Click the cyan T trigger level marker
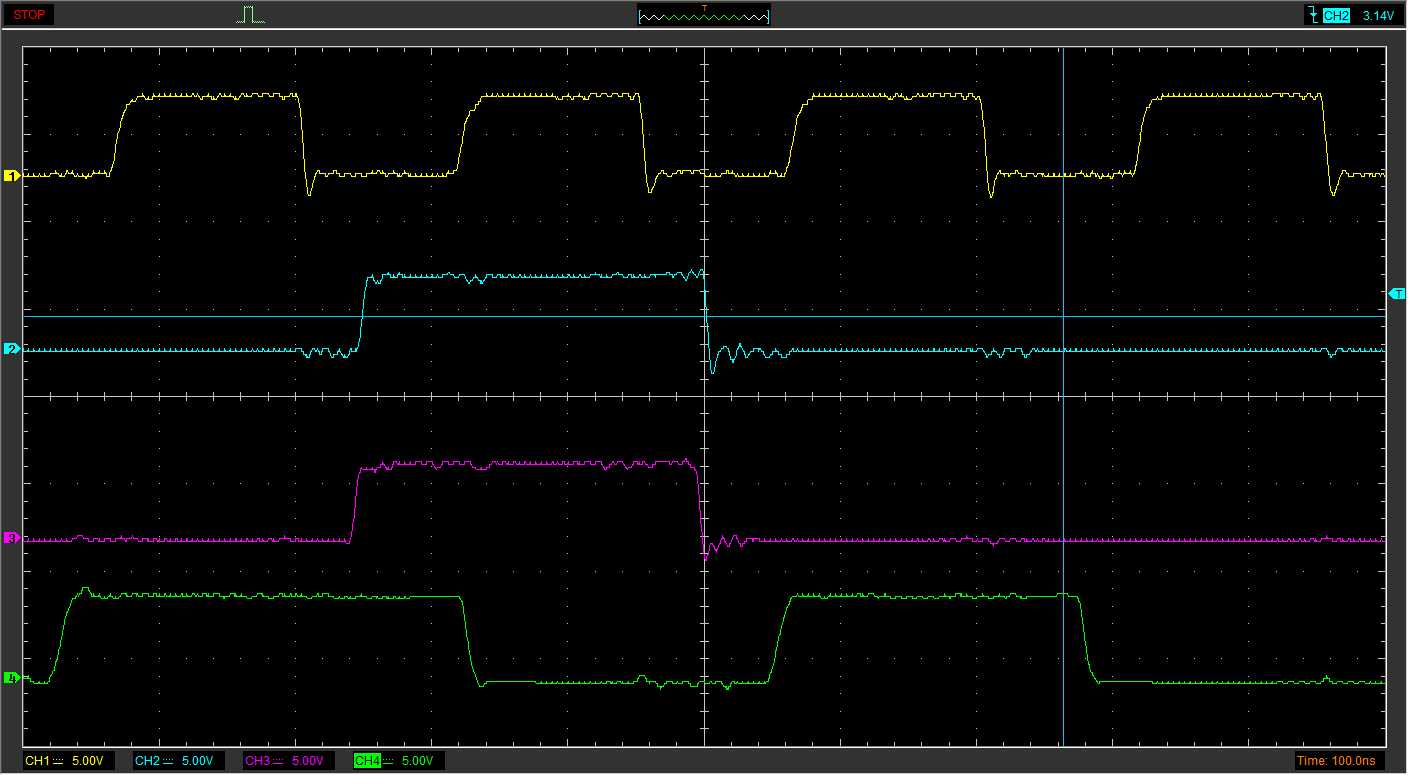 (x=1396, y=293)
